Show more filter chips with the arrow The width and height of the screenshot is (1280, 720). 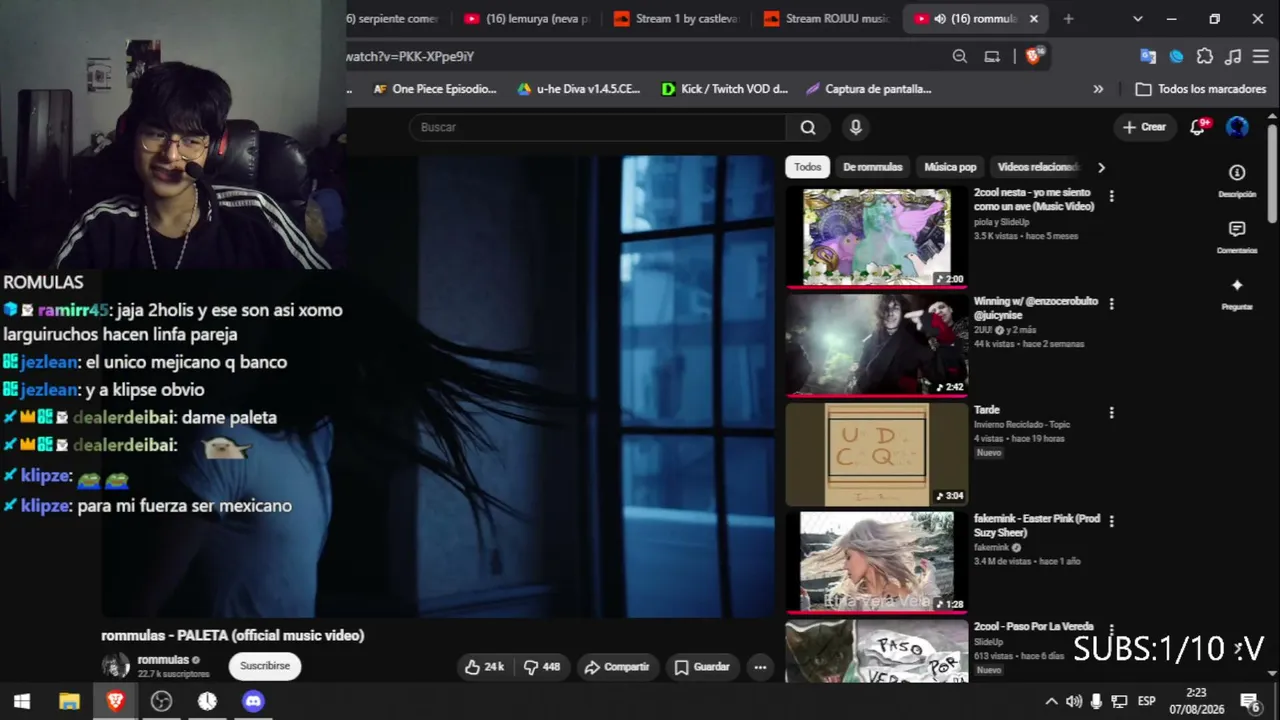pos(1101,167)
